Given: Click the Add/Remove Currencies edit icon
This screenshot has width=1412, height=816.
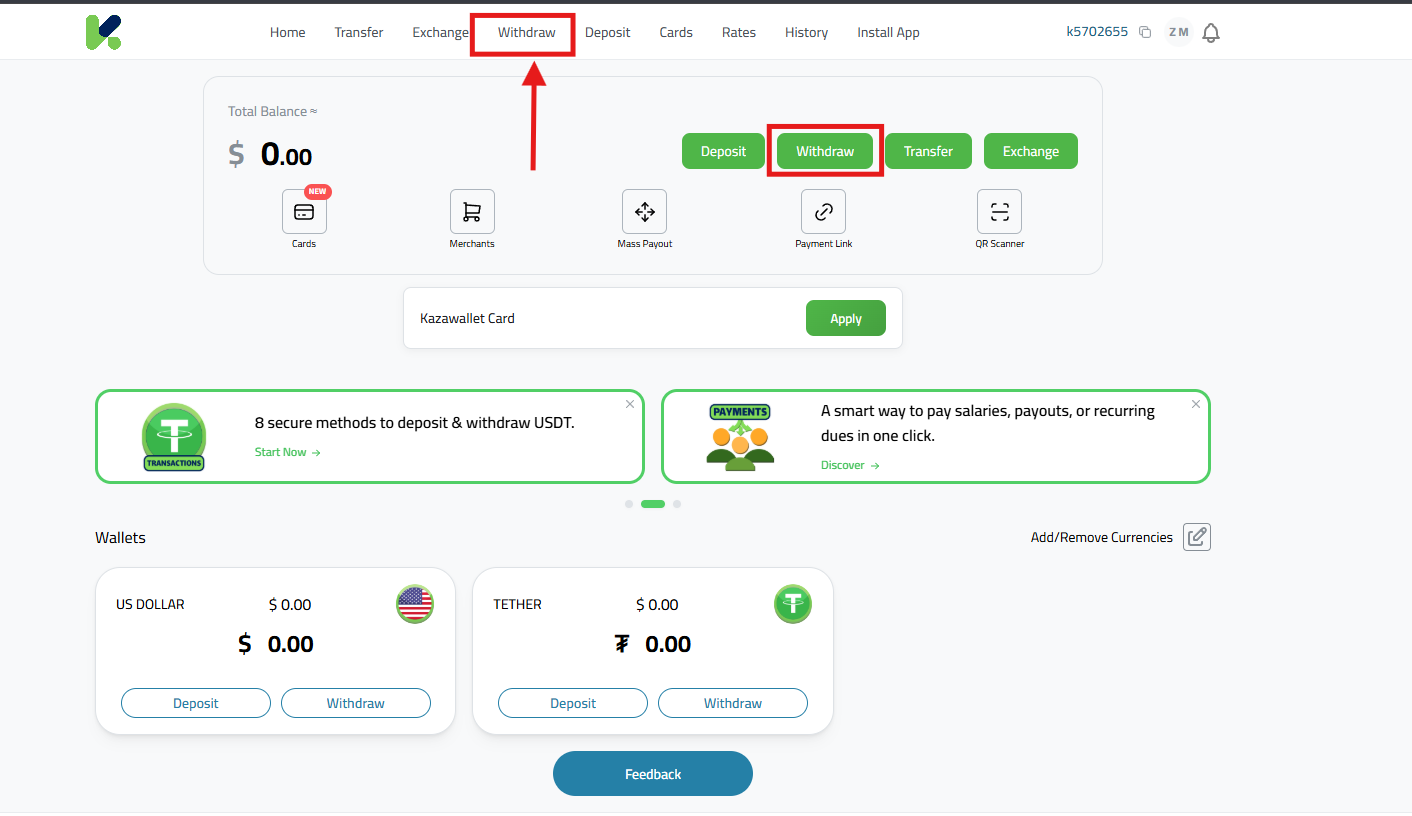Looking at the screenshot, I should coord(1197,537).
